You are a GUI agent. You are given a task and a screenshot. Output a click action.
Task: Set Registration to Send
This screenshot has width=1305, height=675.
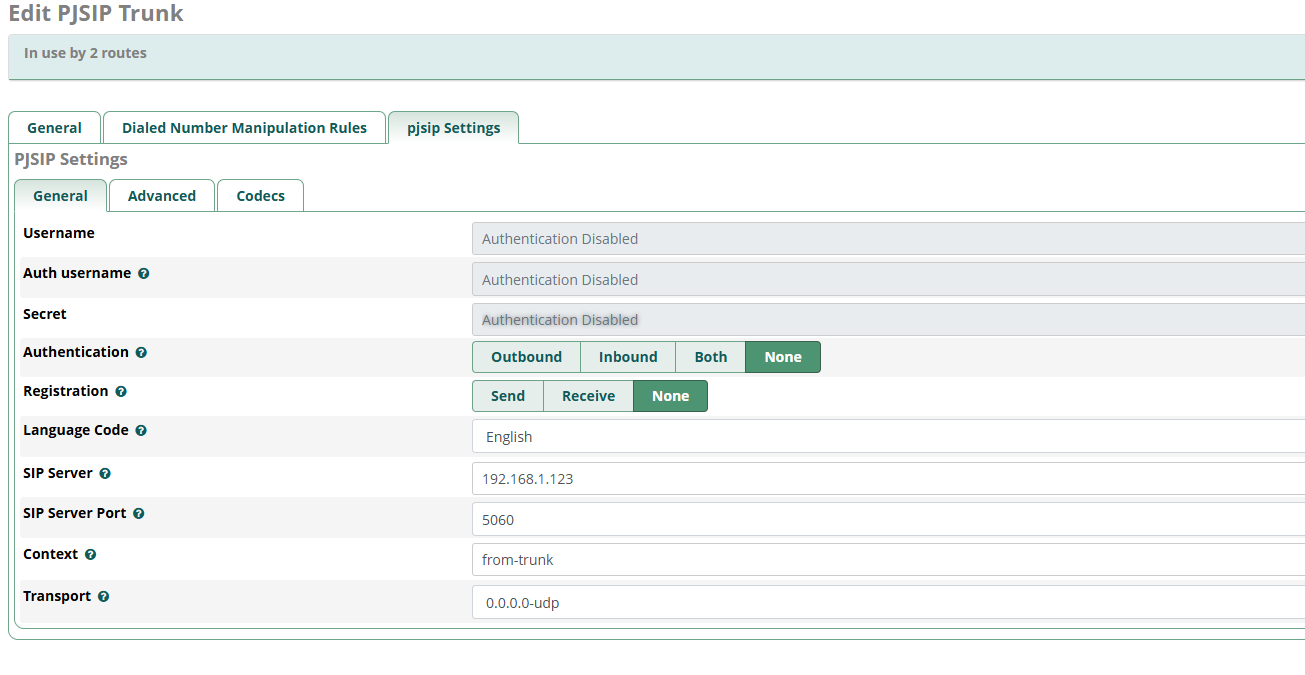[508, 396]
